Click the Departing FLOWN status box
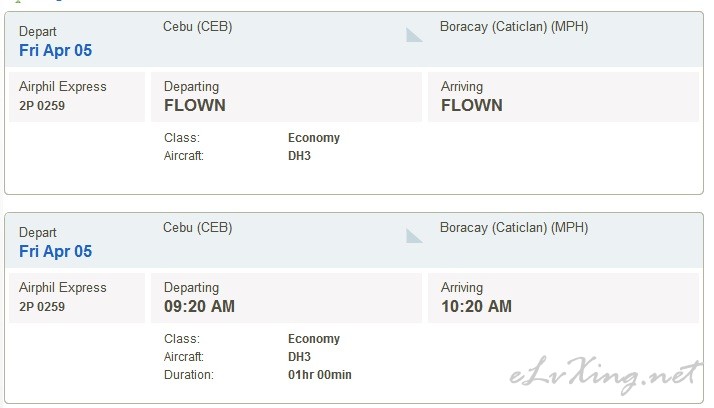 [286, 97]
